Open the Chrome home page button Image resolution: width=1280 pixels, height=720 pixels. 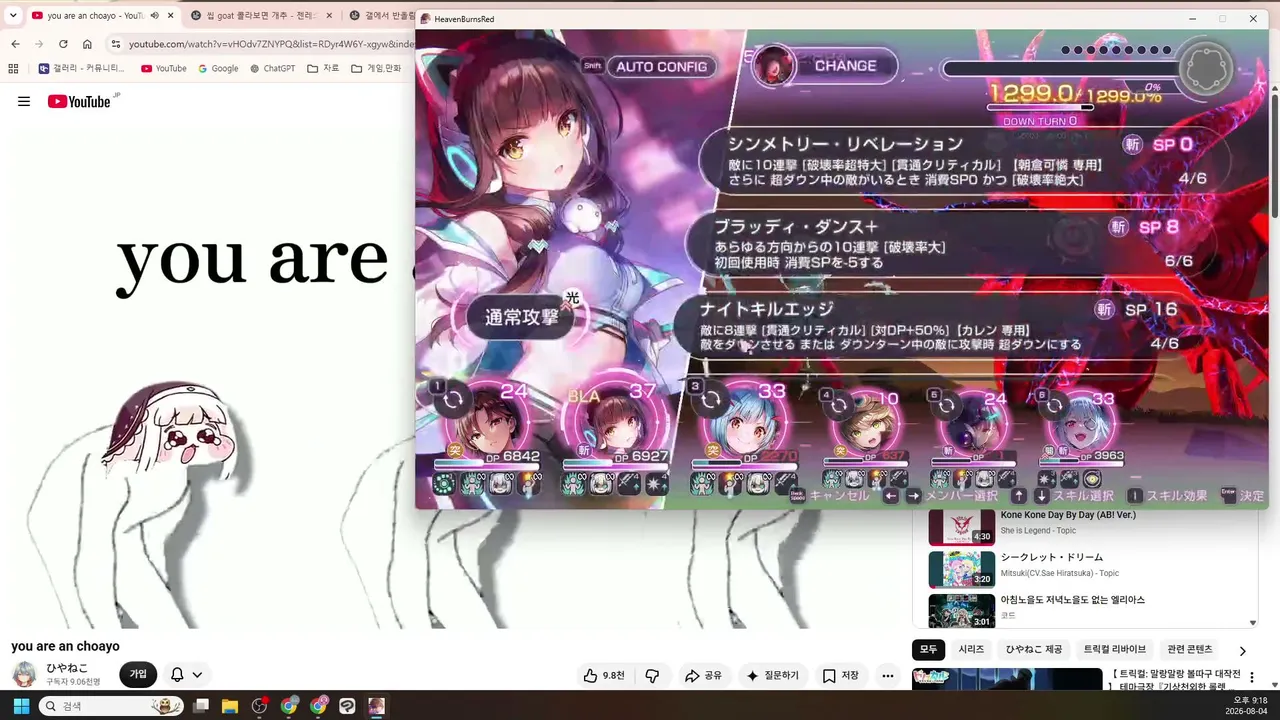click(x=87, y=44)
